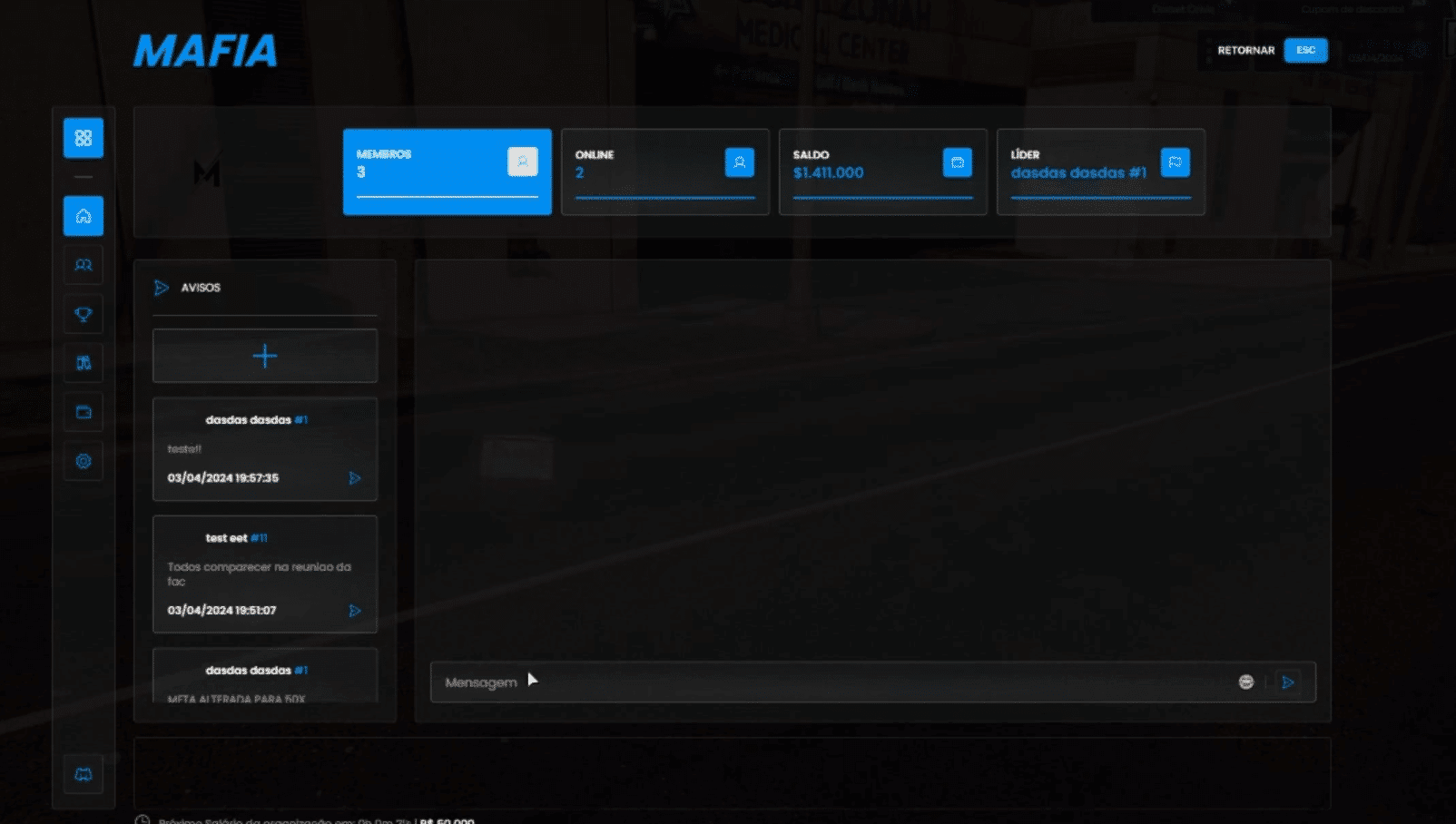Open the emoji picker in message bar
1456x824 pixels.
1246,682
